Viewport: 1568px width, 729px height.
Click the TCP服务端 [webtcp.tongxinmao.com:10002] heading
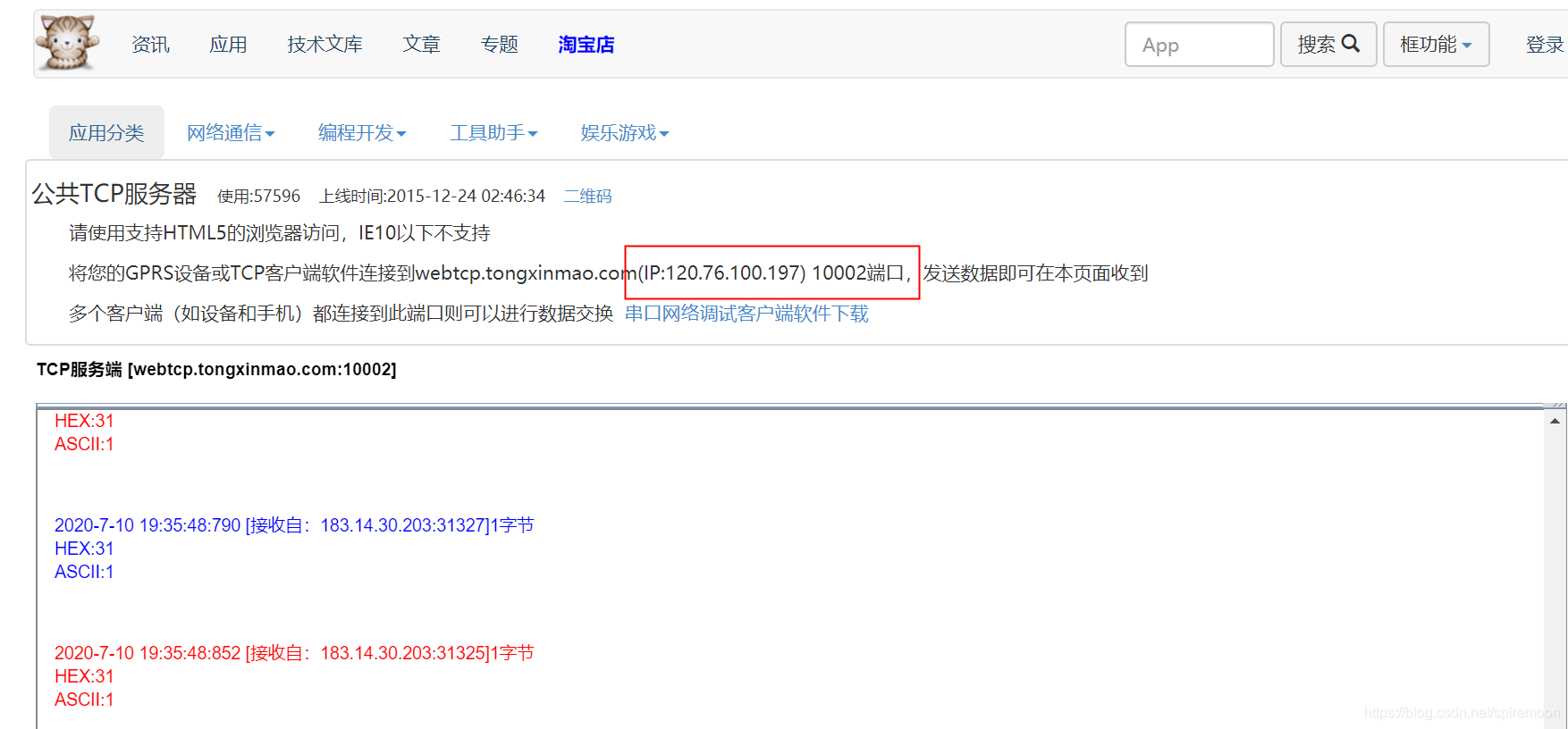(x=216, y=369)
